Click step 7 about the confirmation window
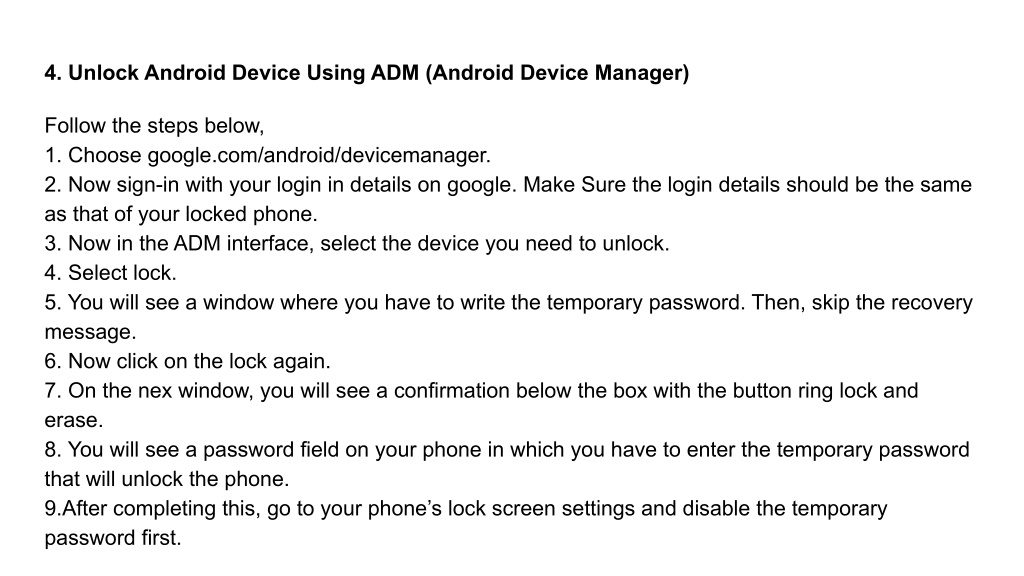1024x576 pixels. 481,391
